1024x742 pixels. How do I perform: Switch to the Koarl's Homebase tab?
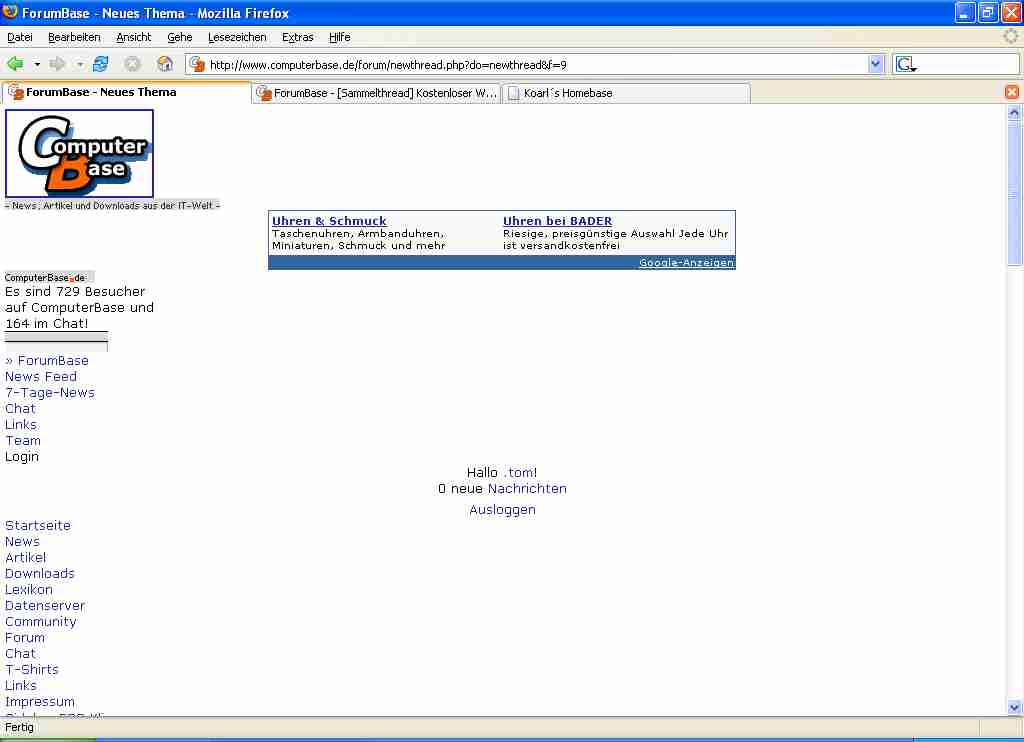point(626,93)
